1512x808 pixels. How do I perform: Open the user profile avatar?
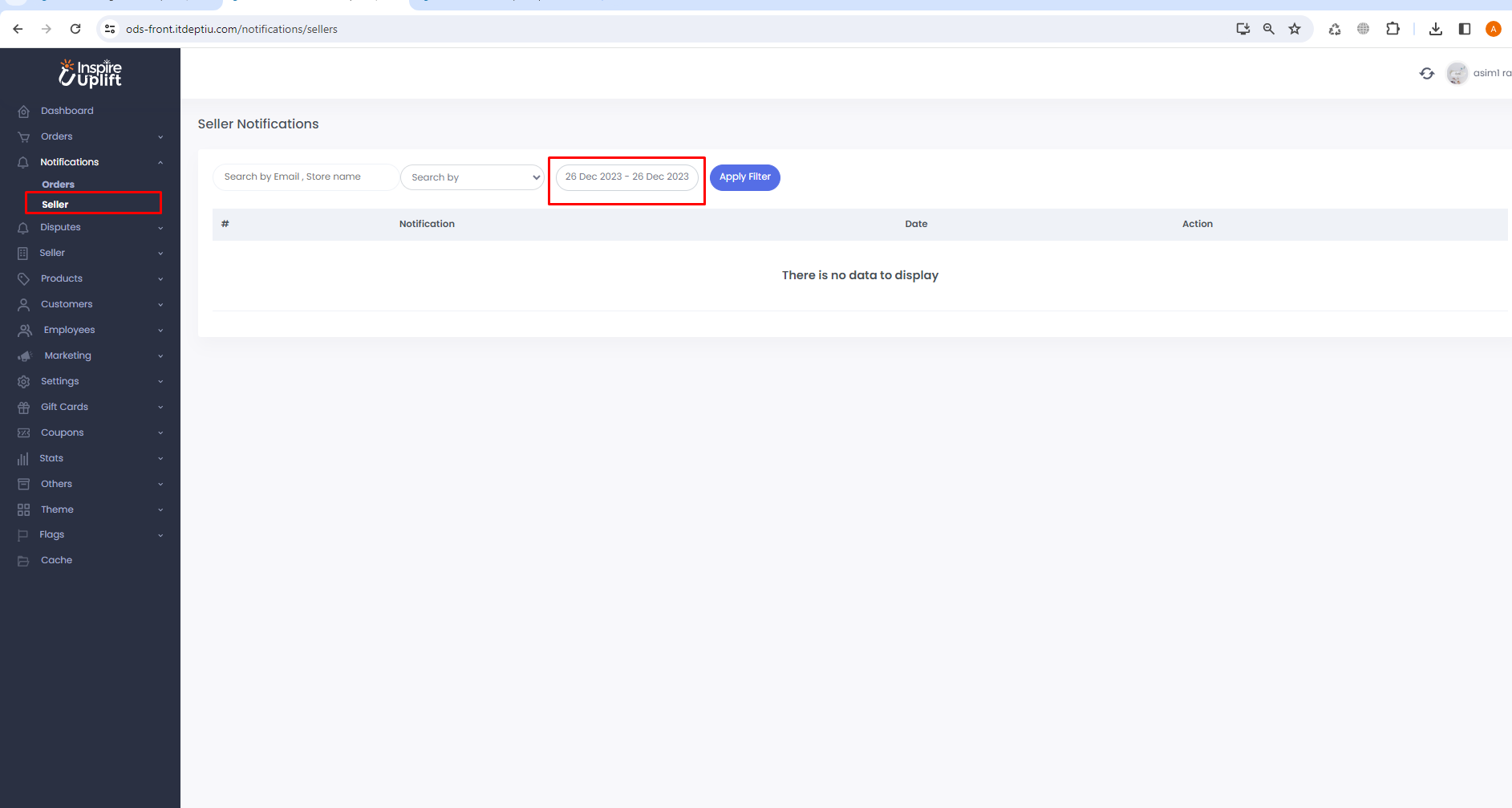click(1457, 74)
